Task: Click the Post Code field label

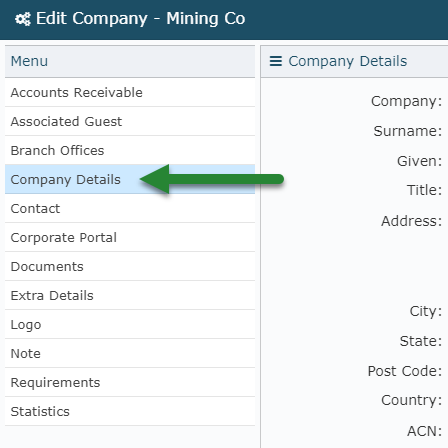Action: (x=405, y=371)
